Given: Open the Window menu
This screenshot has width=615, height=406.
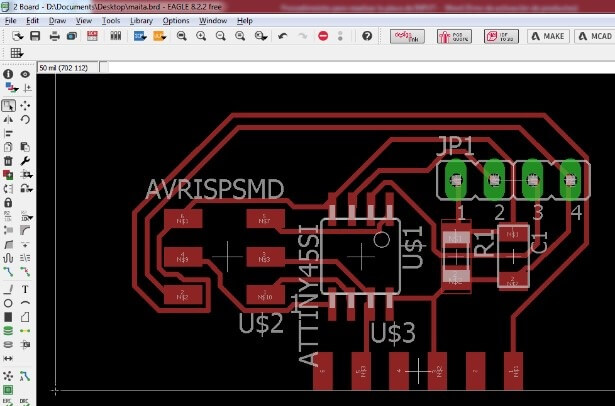Looking at the screenshot, I should point(213,21).
